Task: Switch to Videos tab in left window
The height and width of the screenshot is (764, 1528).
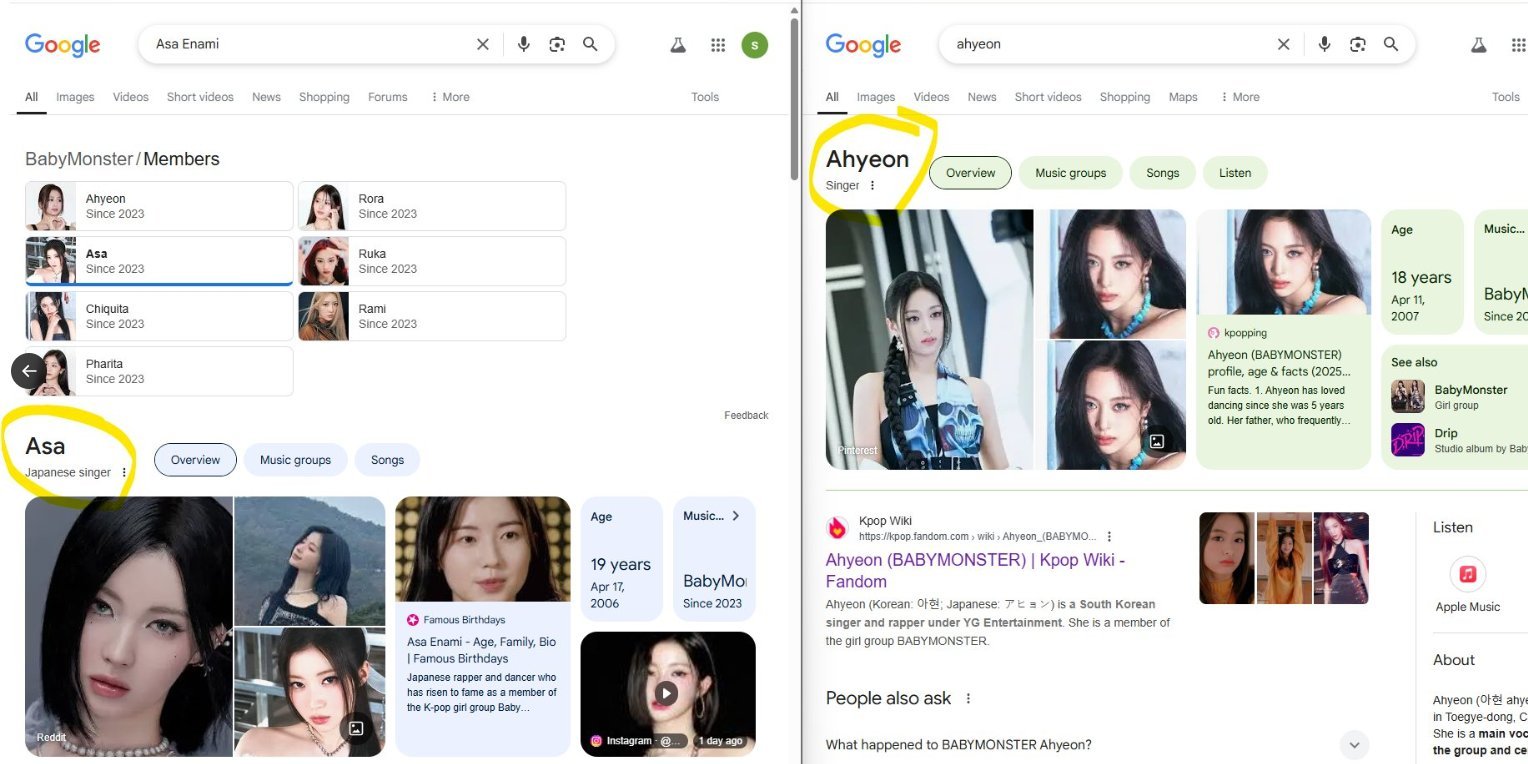Action: coord(130,97)
